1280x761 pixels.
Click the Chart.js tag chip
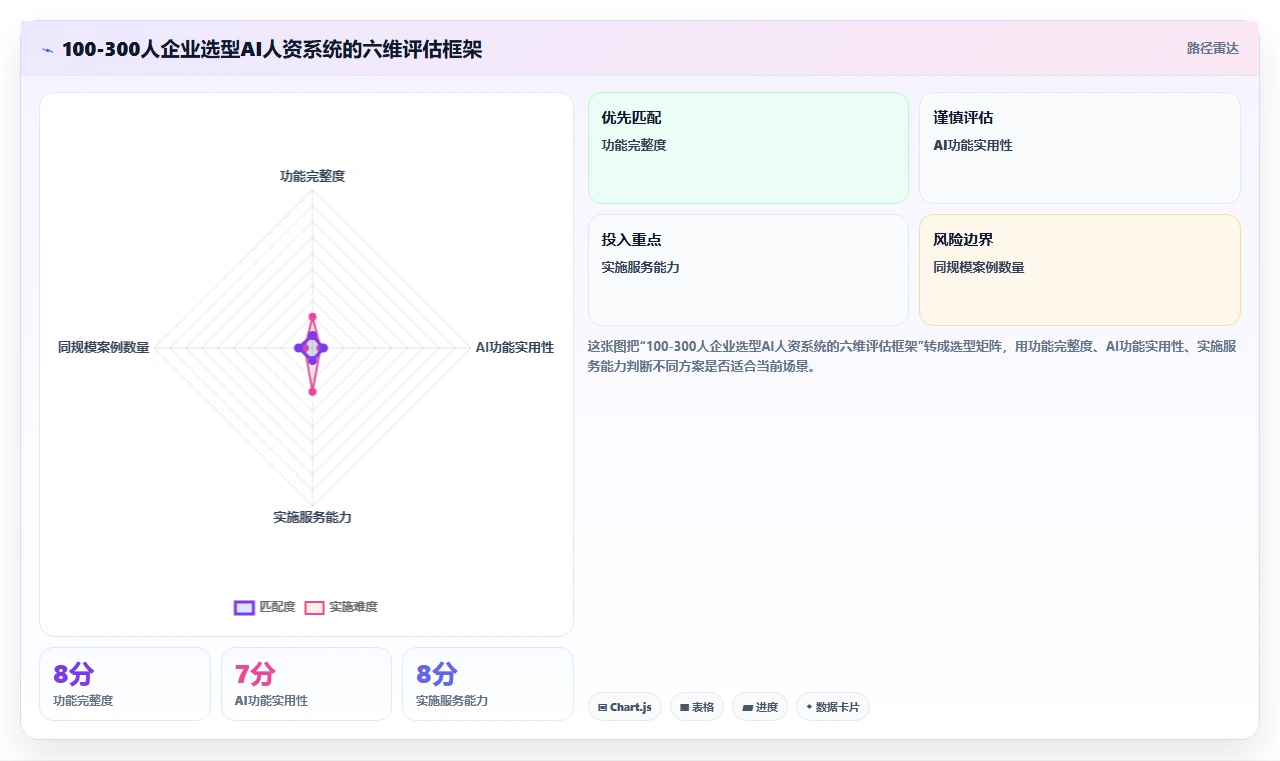point(625,707)
